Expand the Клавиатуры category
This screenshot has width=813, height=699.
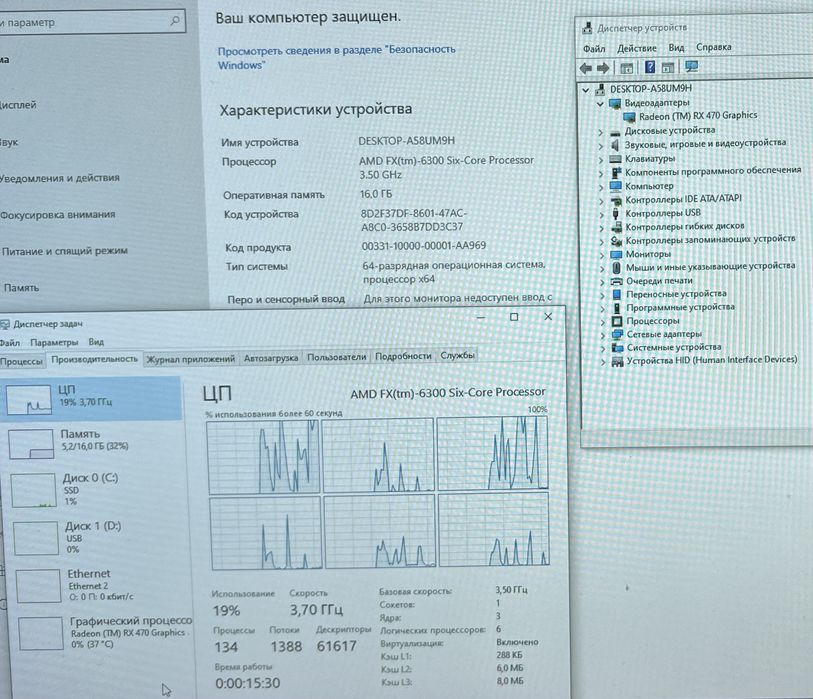pyautogui.click(x=601, y=160)
